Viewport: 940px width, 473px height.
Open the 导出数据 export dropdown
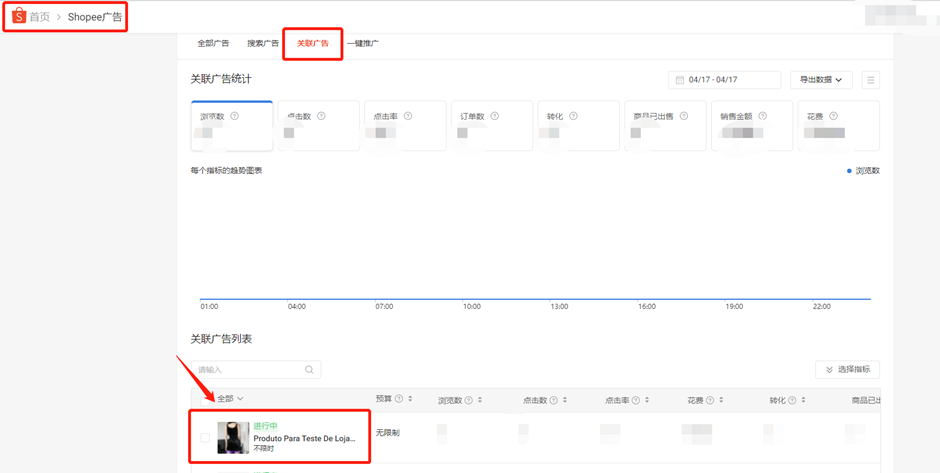[821, 80]
